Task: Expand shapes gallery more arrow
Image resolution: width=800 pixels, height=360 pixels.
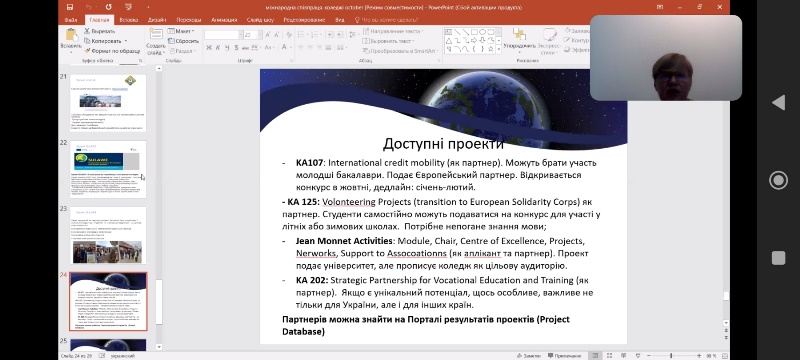Action: 499,49
